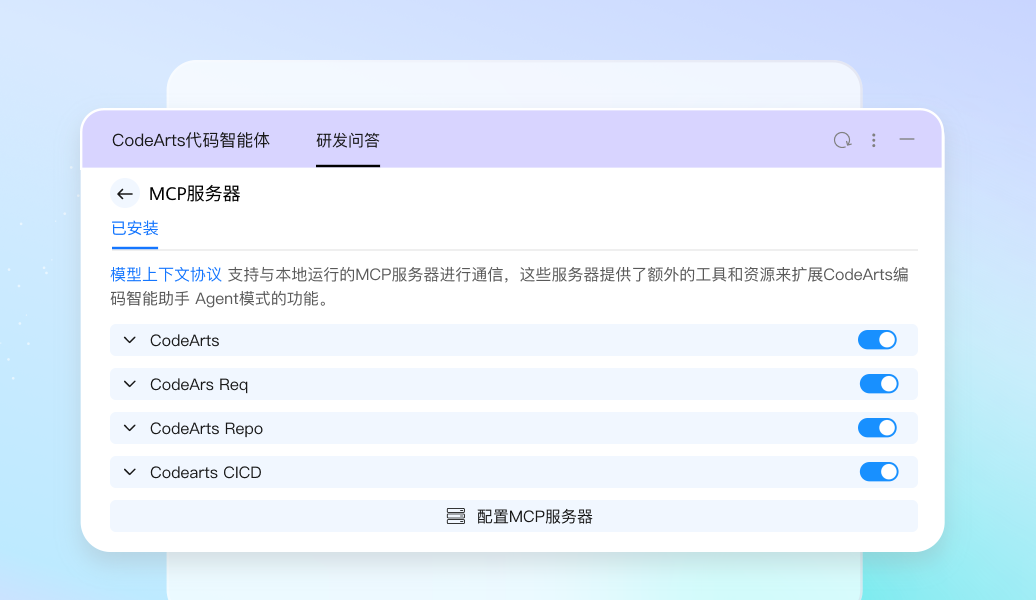Expand the CodeArs Req chevron
The width and height of the screenshot is (1036, 600).
(x=129, y=384)
